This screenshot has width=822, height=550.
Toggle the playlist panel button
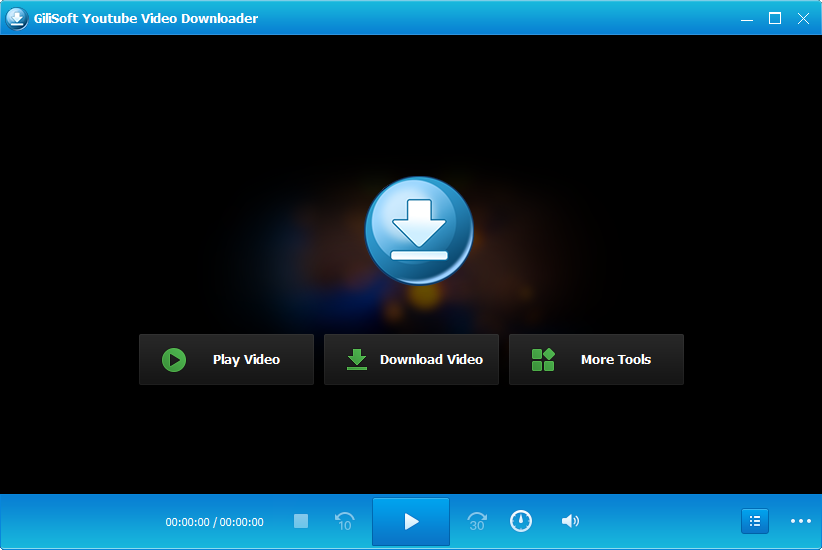point(755,521)
